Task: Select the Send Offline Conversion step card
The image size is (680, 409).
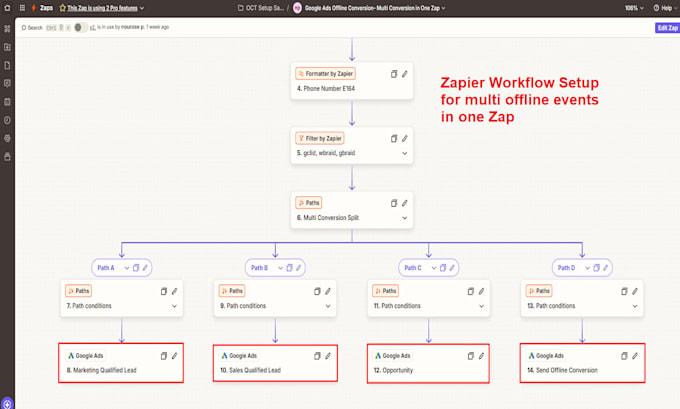Action: (582, 363)
